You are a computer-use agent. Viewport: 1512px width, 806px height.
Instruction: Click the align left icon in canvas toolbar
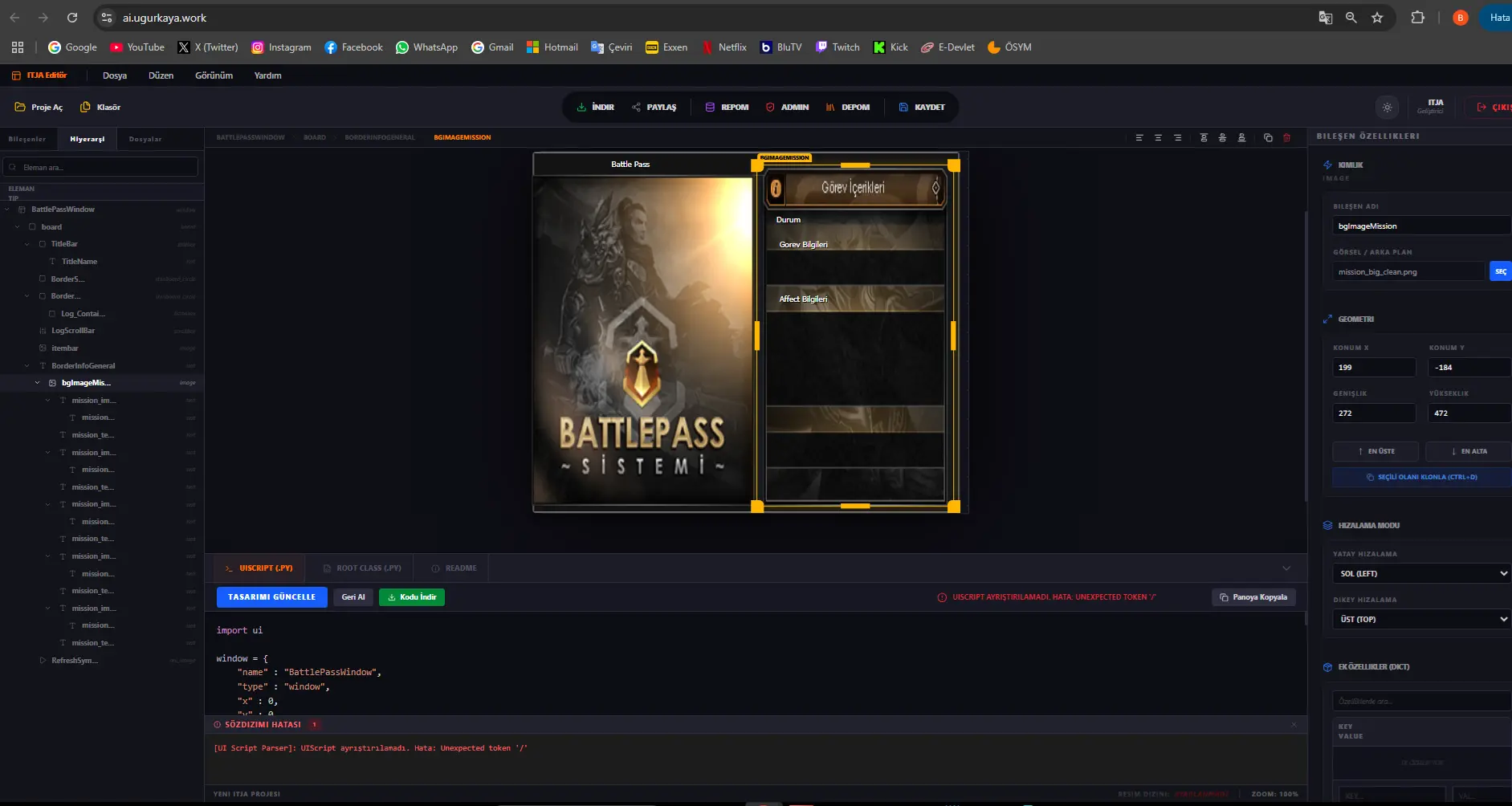tap(1139, 137)
